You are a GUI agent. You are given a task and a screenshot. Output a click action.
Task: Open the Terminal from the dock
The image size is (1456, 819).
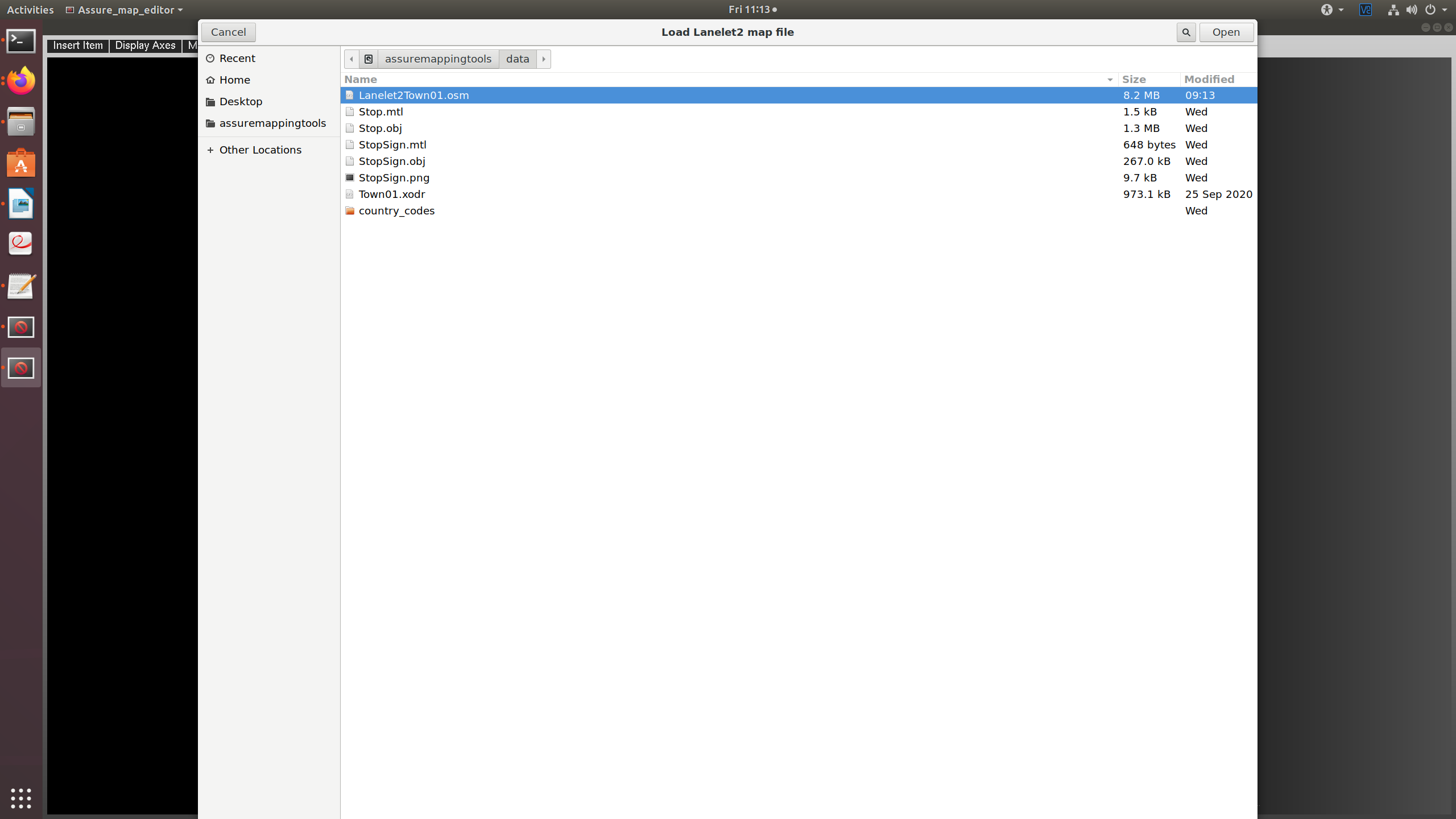pyautogui.click(x=20, y=41)
